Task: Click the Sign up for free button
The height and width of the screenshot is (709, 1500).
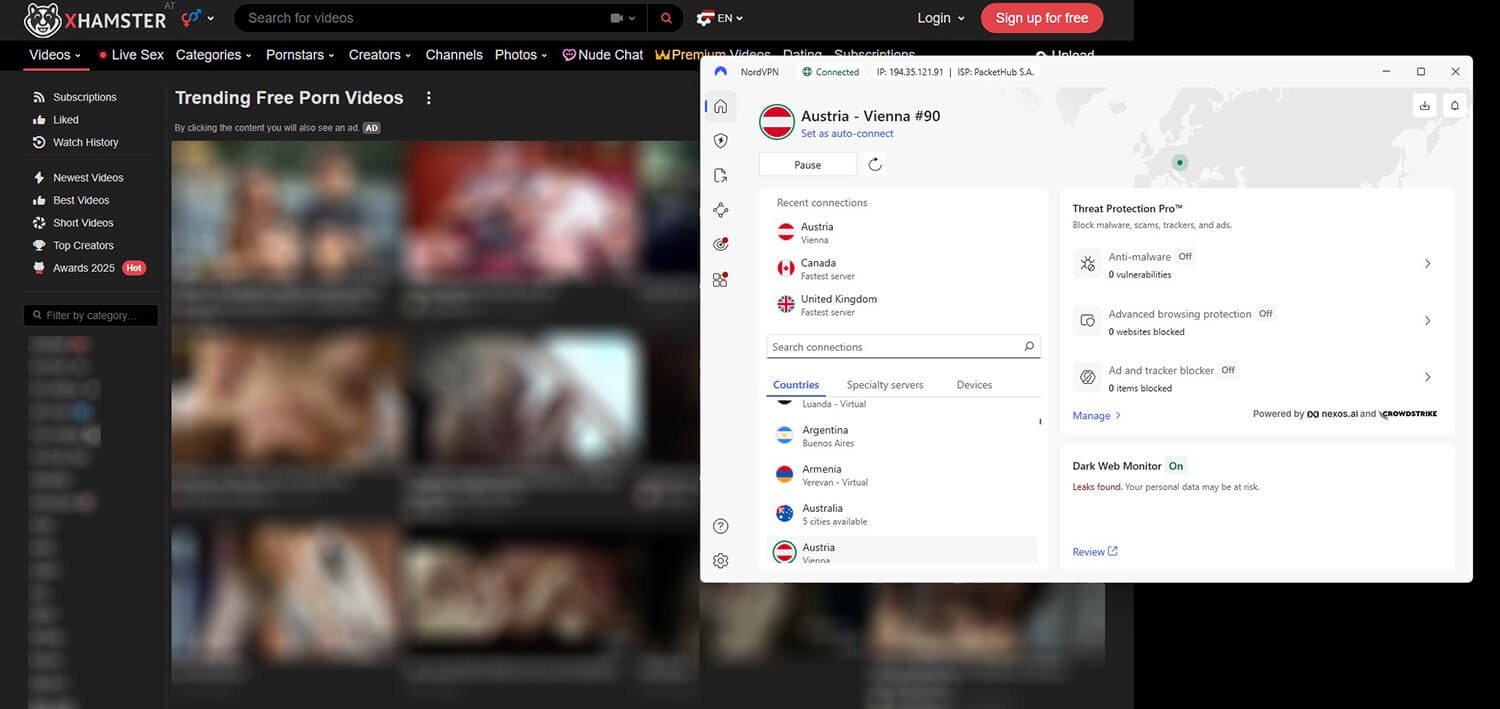Action: (1042, 18)
